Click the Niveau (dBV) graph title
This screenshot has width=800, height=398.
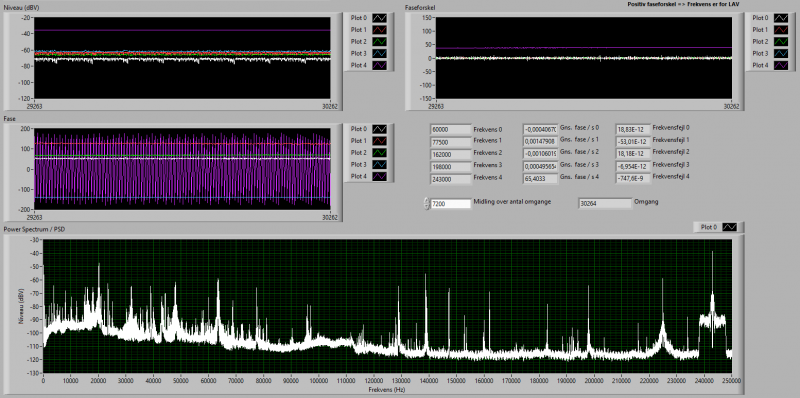click(22, 9)
